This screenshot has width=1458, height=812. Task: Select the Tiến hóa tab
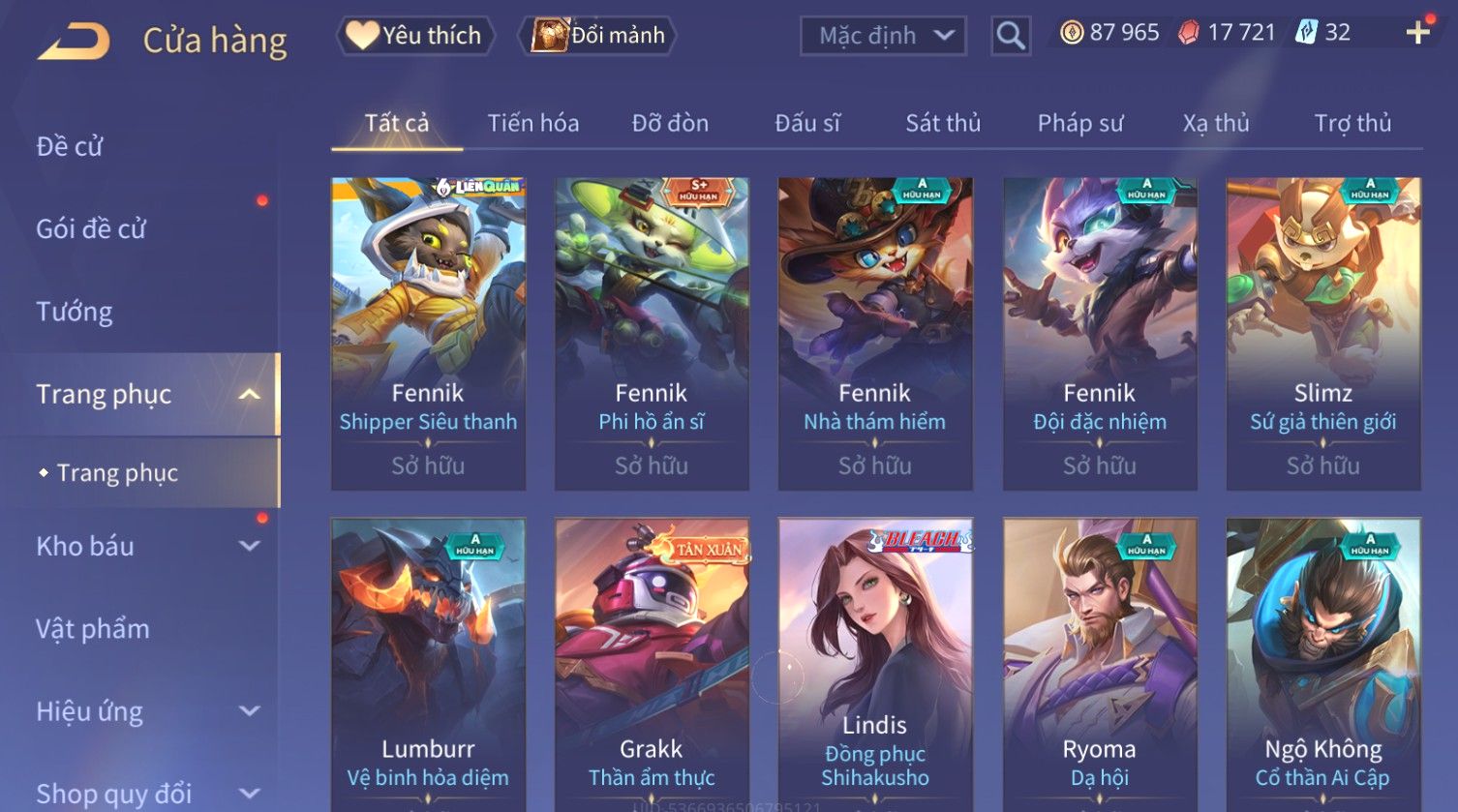point(533,123)
